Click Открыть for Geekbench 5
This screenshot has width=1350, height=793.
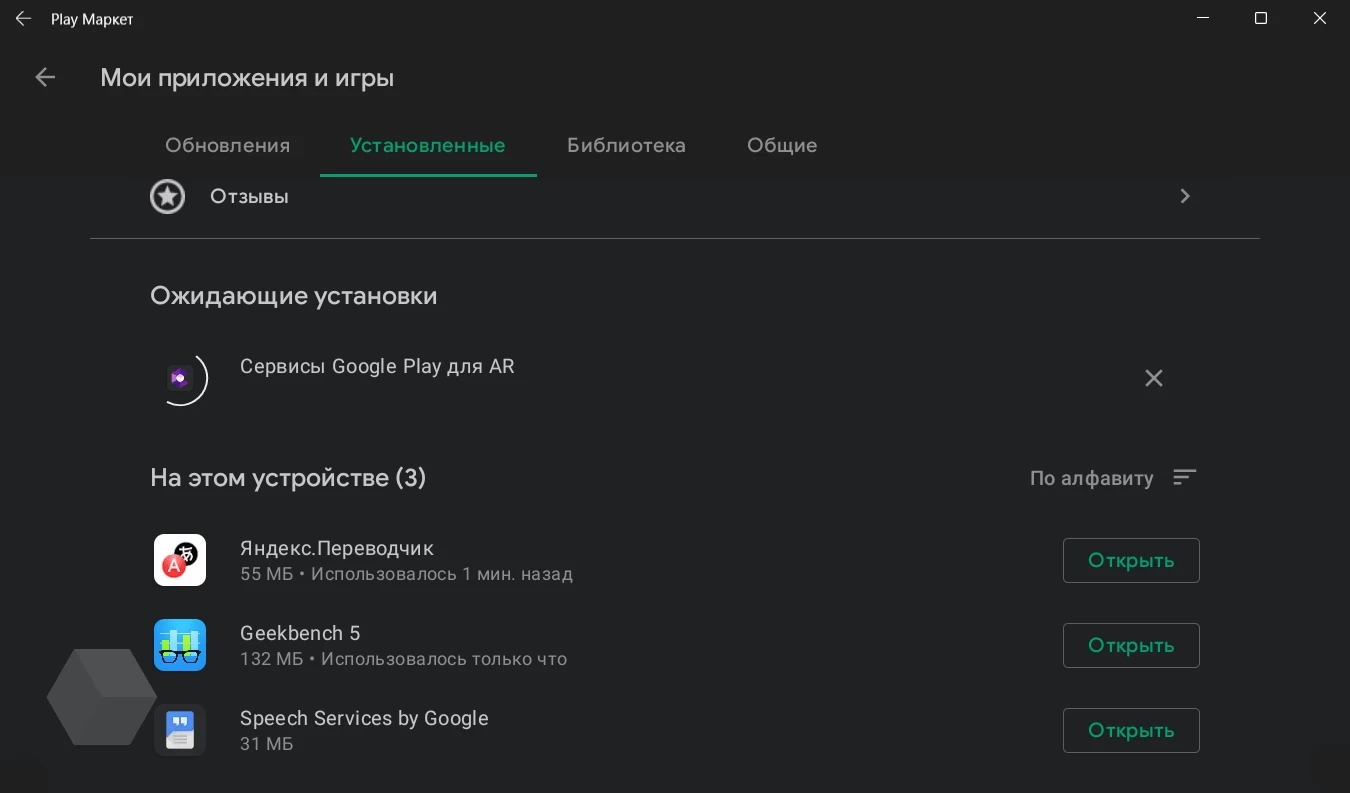coord(1131,646)
